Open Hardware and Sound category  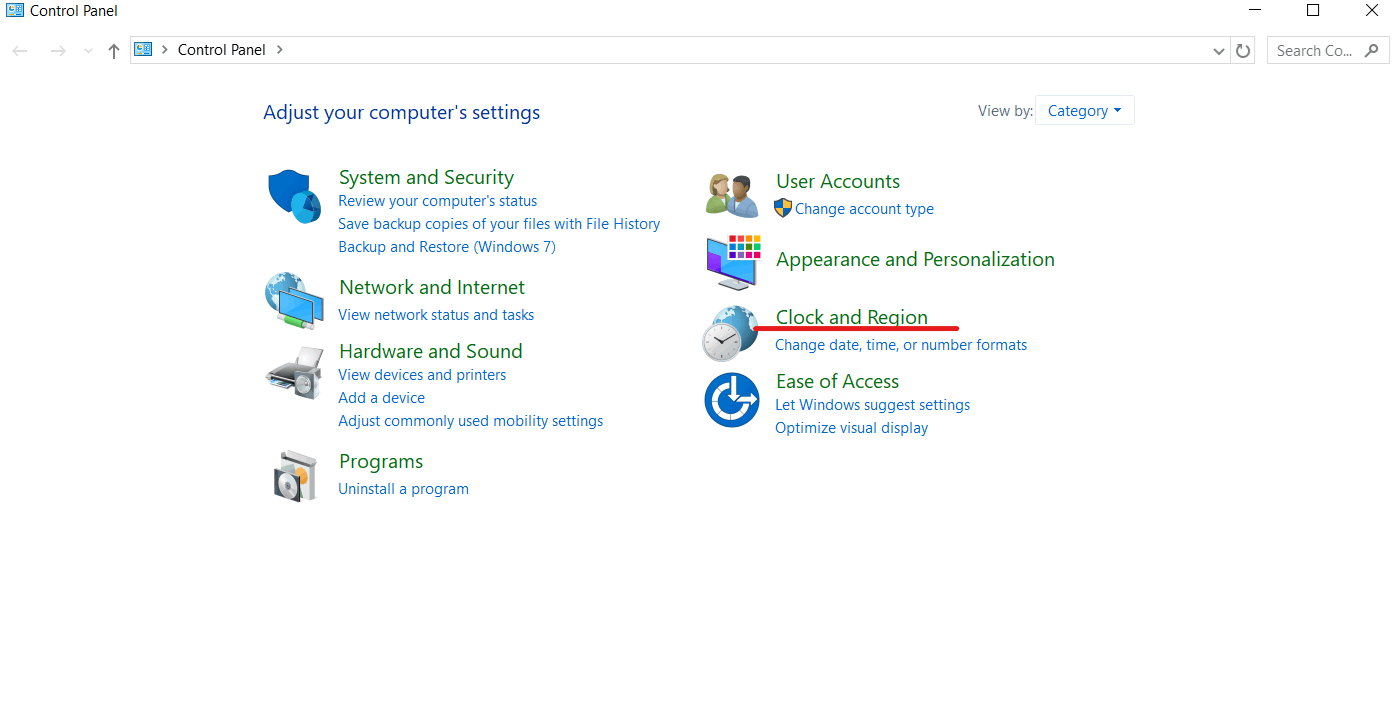431,351
